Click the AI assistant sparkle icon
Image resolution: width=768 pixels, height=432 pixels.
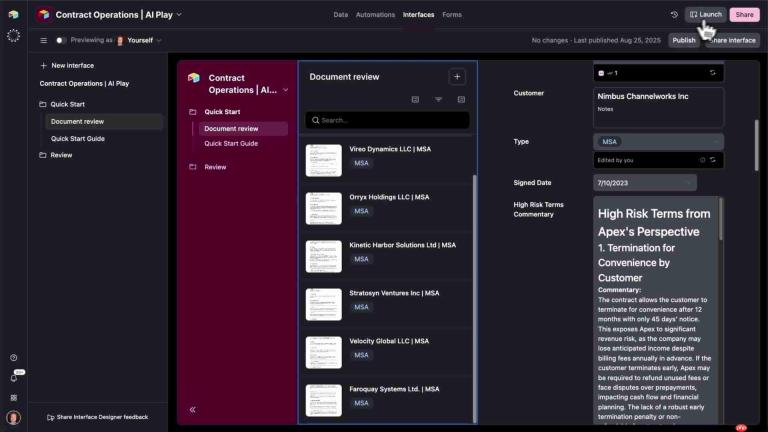coord(14,36)
